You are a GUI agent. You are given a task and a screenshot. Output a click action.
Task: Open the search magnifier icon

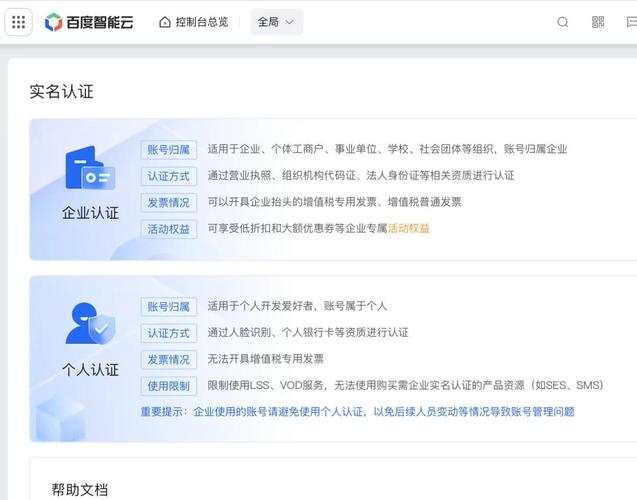(563, 22)
